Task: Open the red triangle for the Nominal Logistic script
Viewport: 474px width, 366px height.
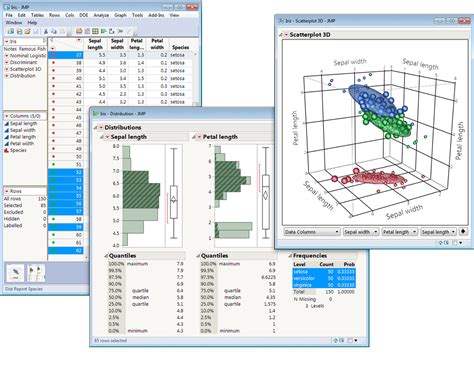Action: coord(6,56)
